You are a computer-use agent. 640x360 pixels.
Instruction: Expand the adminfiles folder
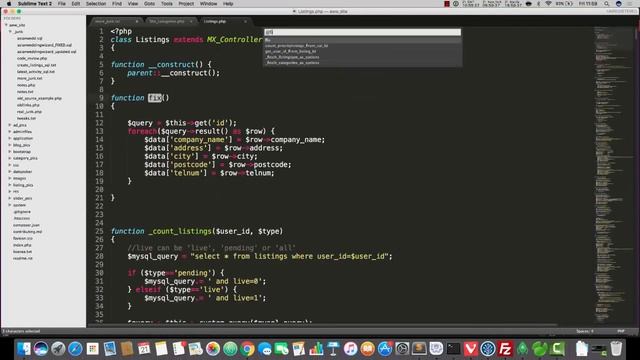(10, 131)
